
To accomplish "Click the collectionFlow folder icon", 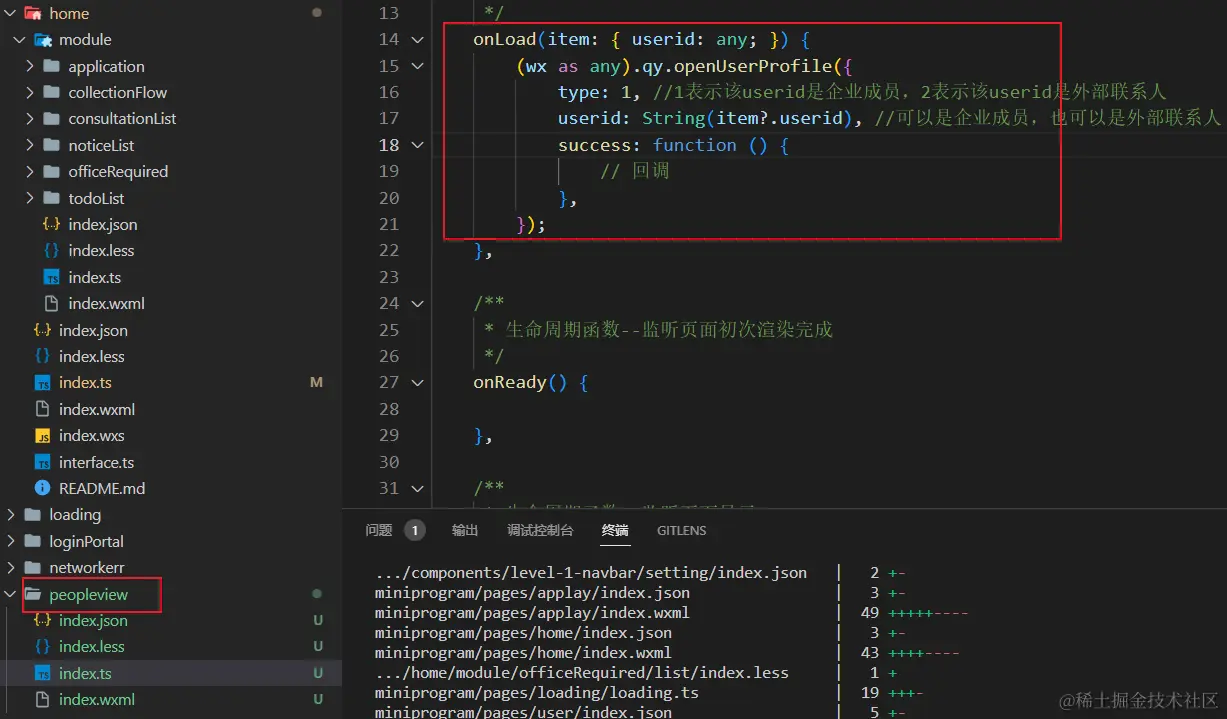I will point(51,92).
